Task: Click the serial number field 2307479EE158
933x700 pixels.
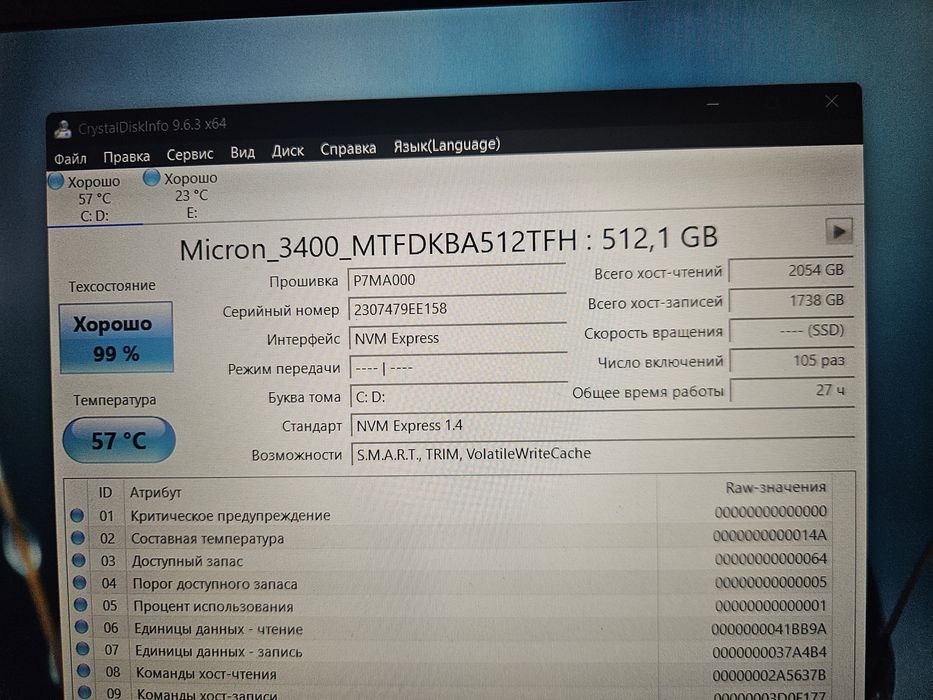Action: point(458,308)
